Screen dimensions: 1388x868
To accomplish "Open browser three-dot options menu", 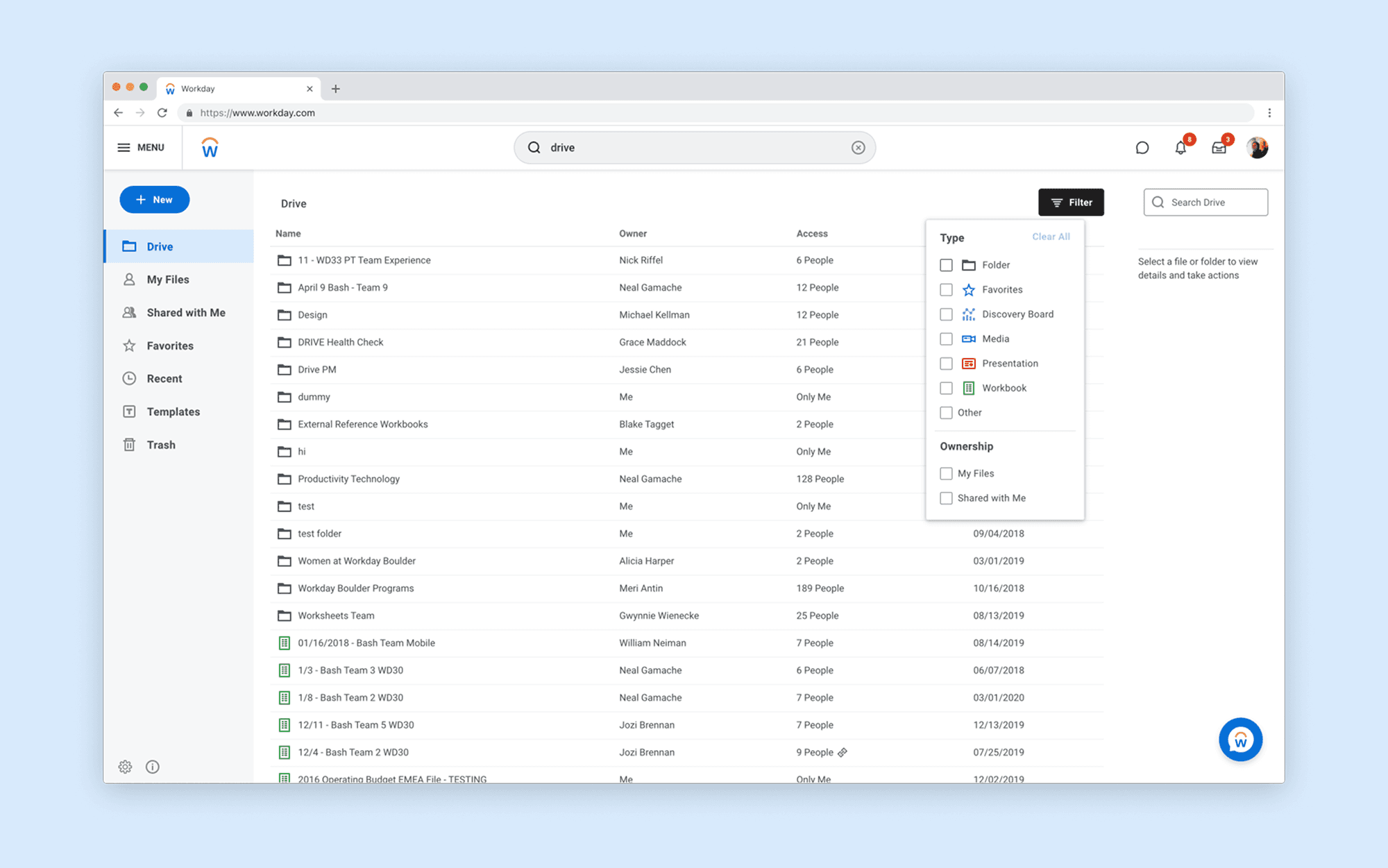I will 1269,112.
